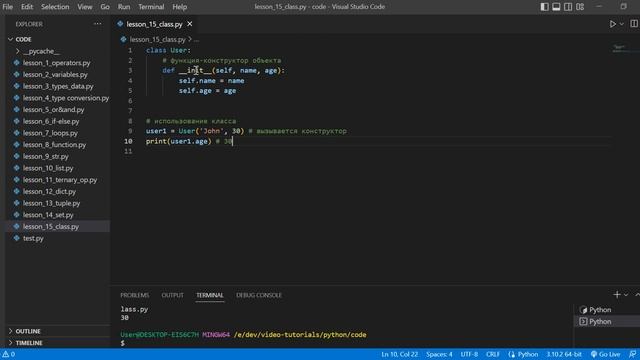Close the lesson_15_class.py tab
This screenshot has width=640, height=360.
click(x=190, y=24)
